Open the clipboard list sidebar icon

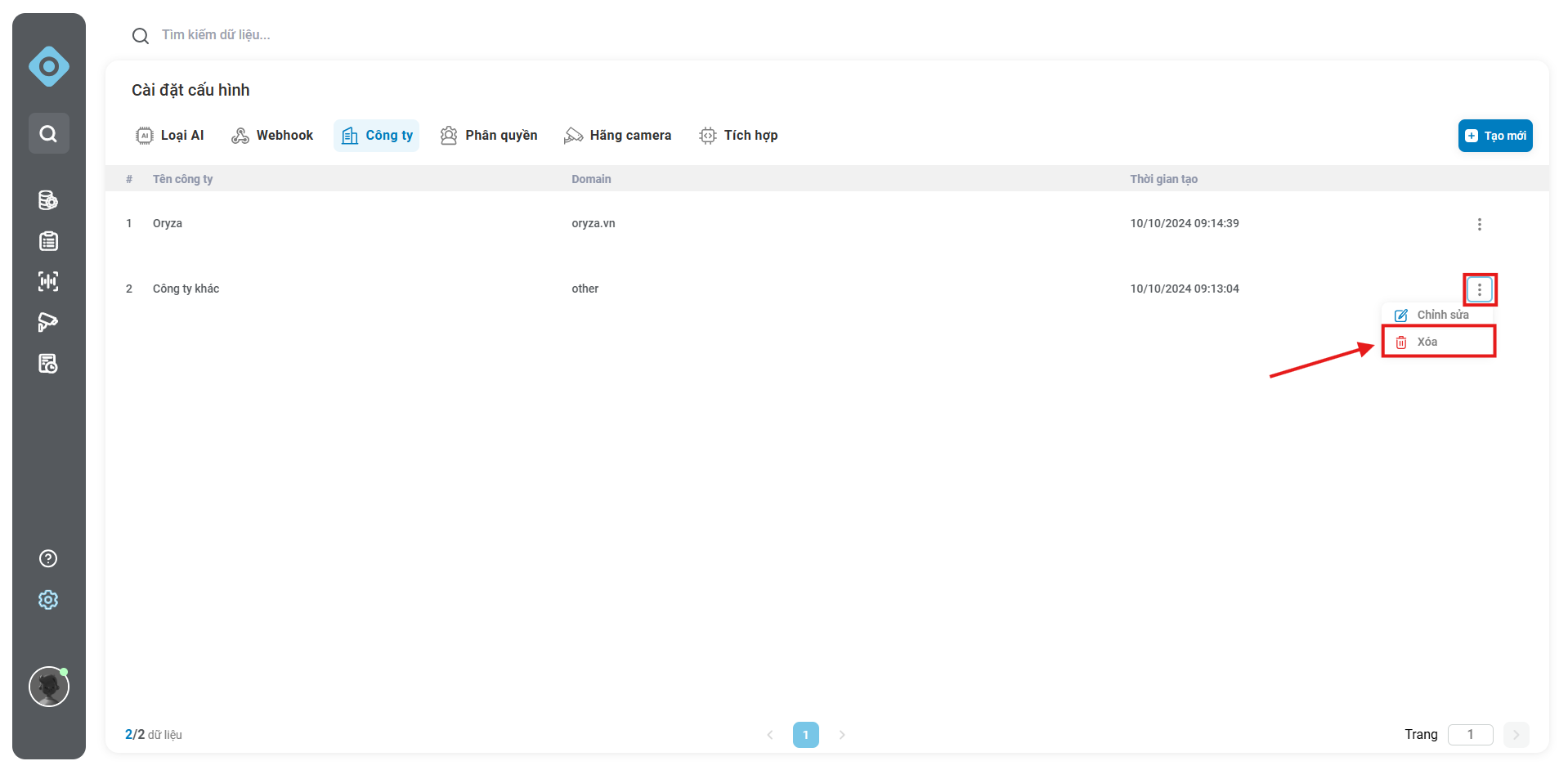click(x=48, y=241)
